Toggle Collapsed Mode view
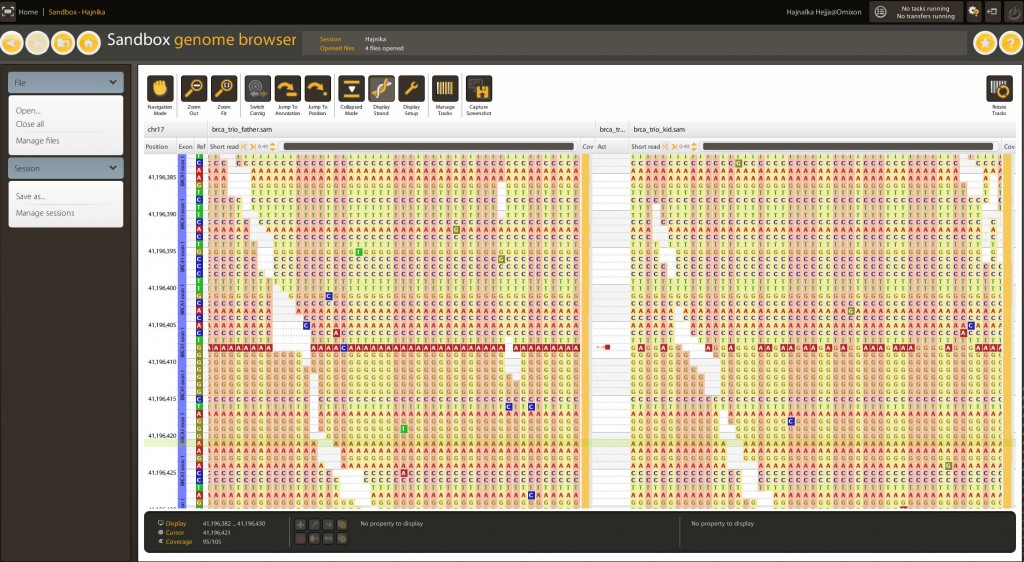This screenshot has width=1024, height=562. coord(351,89)
